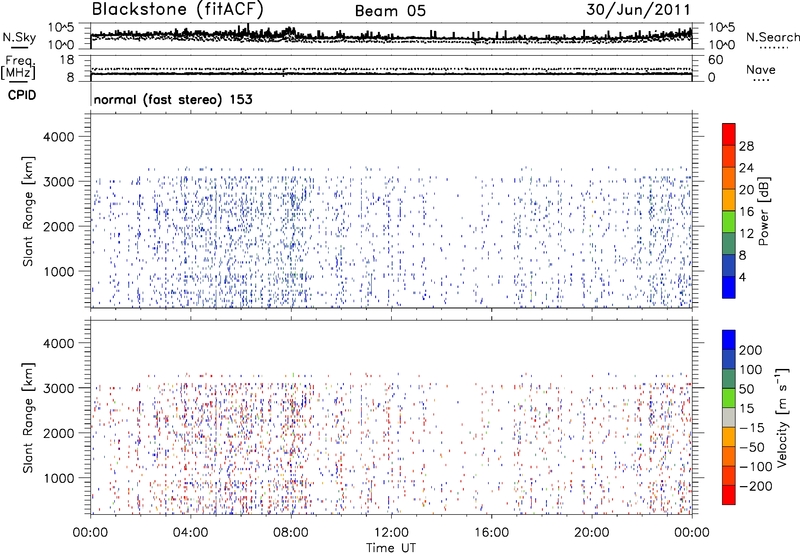Click the 'N.Sky' legend label
Screen dimensions: 800x554
pyautogui.click(x=19, y=37)
